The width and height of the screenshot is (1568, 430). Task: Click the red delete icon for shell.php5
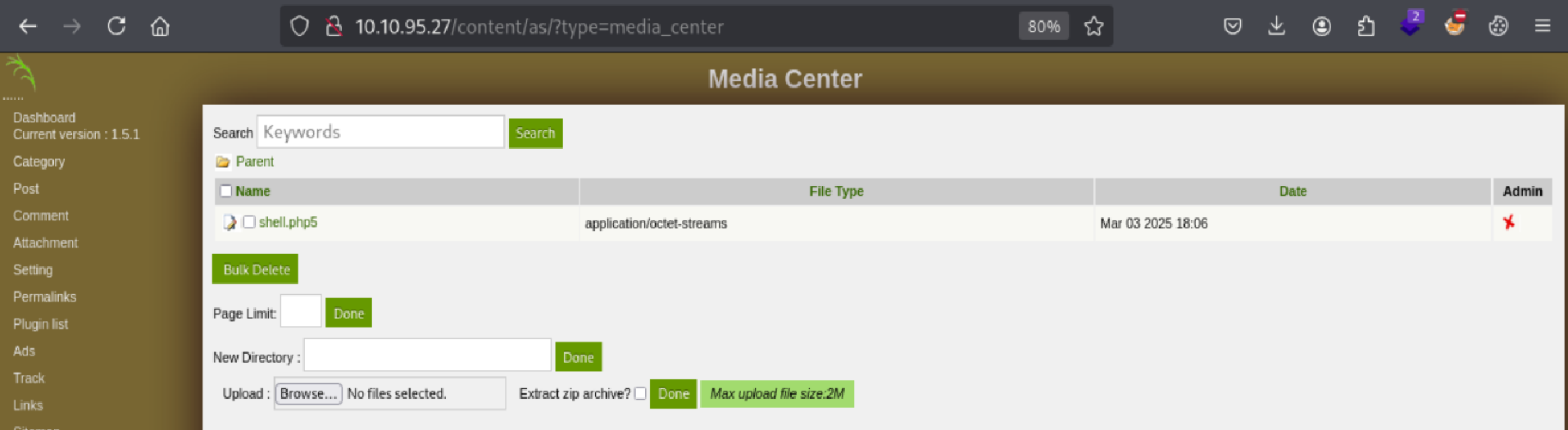click(1508, 222)
